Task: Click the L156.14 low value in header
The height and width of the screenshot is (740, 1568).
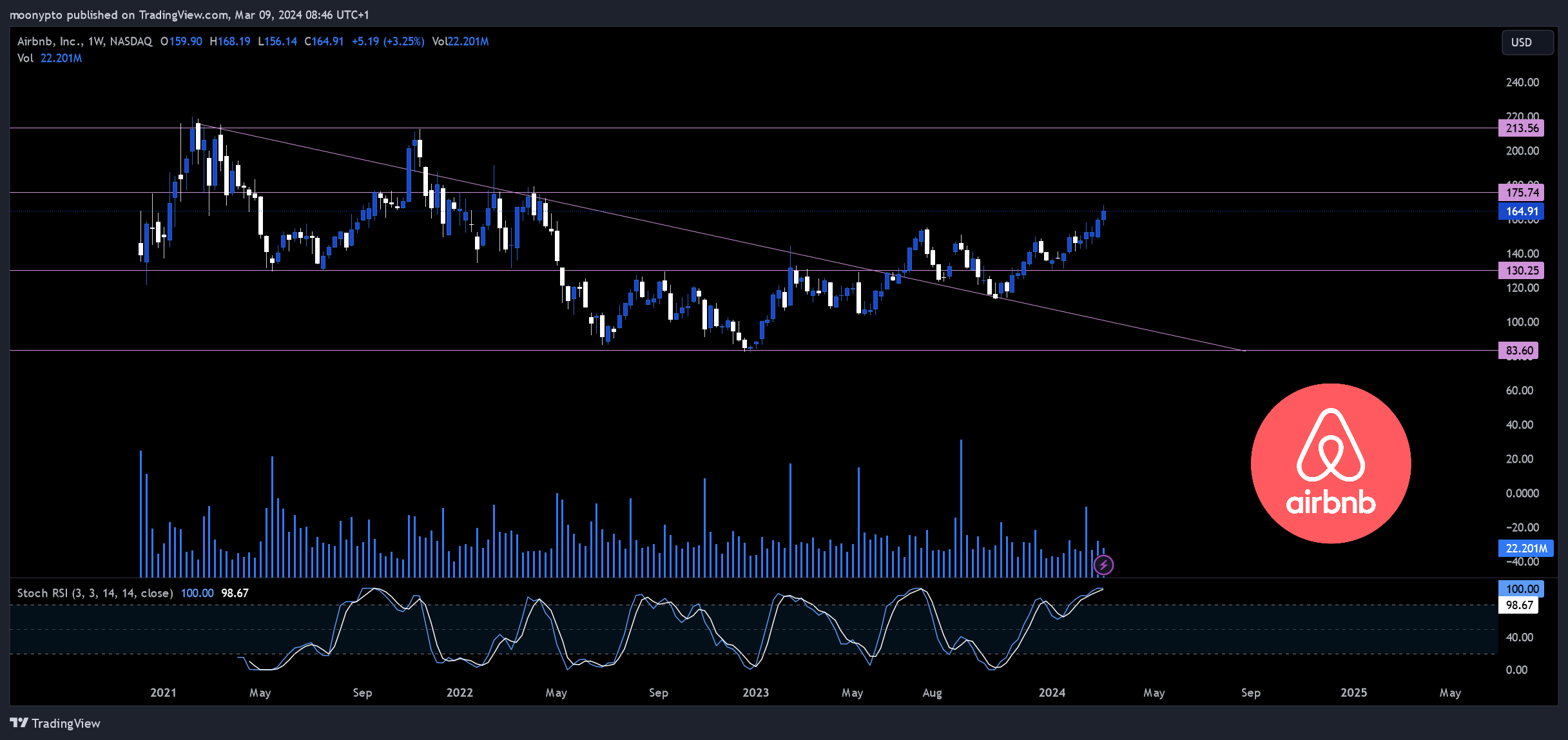Action: [277, 41]
